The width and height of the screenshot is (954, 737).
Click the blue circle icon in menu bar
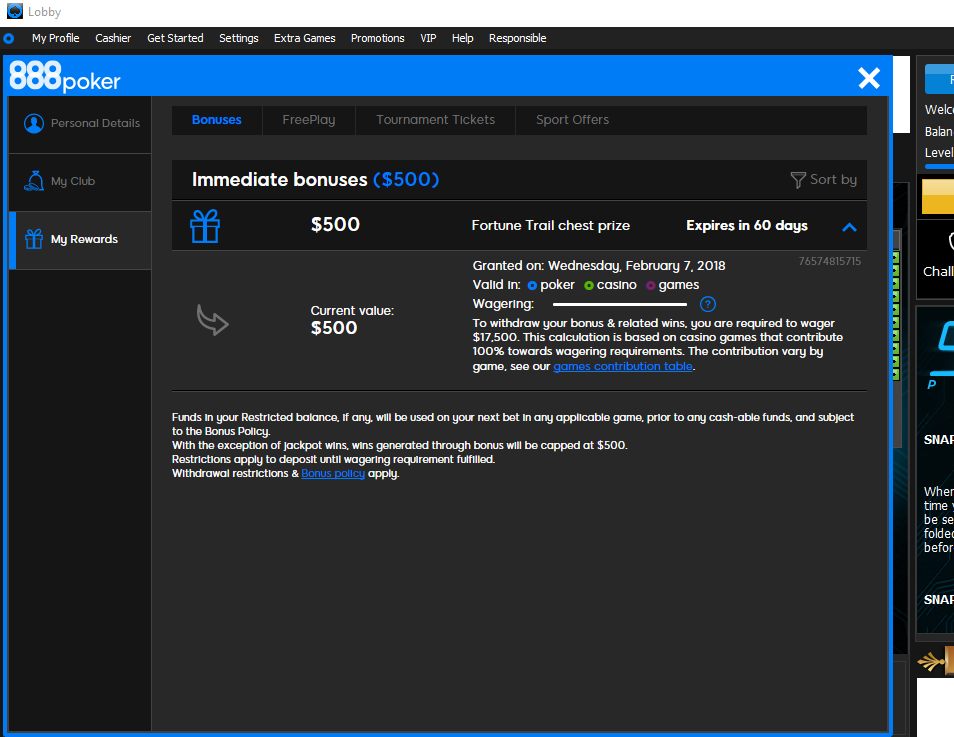pos(9,38)
